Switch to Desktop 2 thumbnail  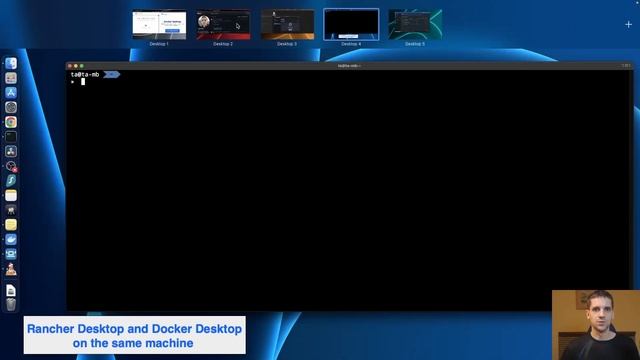223,25
